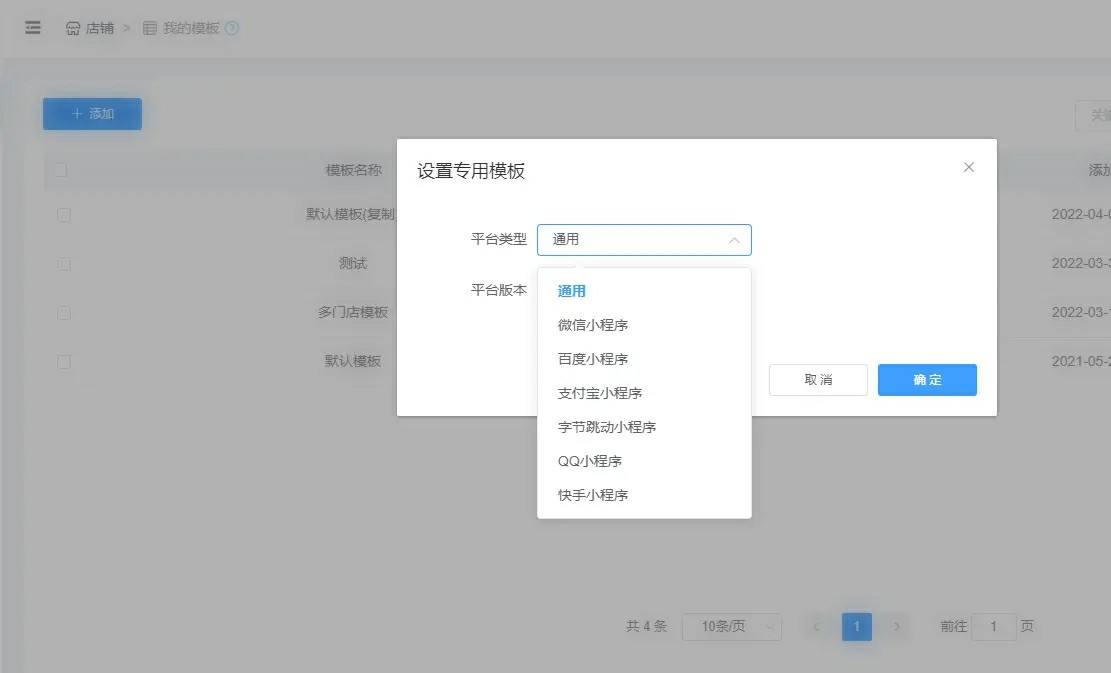Go to the previous page arrow

pyautogui.click(x=817, y=627)
